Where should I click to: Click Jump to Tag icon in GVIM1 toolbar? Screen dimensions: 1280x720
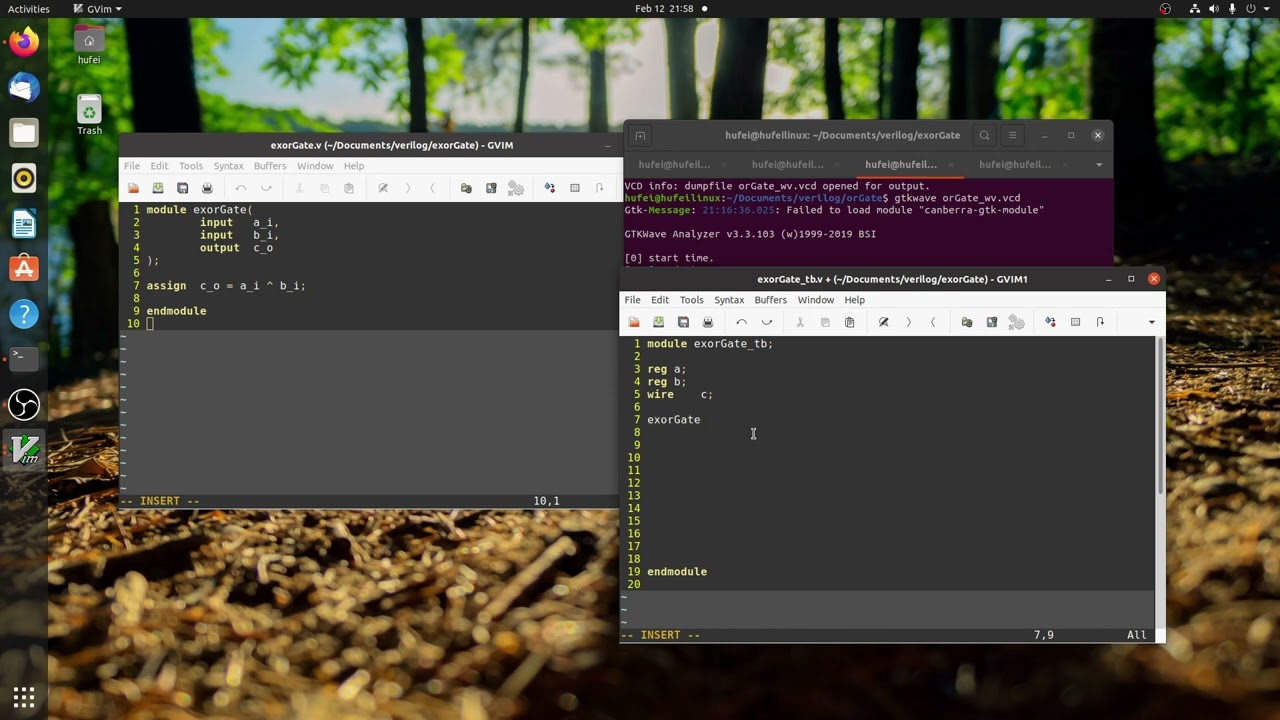1100,322
